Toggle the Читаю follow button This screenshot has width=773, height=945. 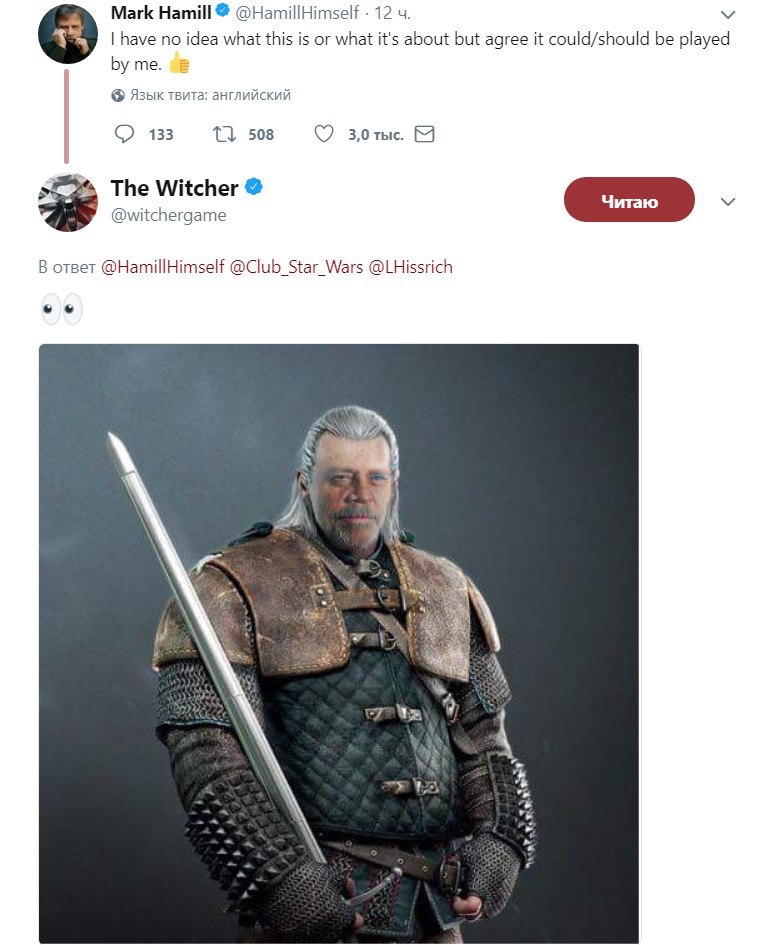pyautogui.click(x=629, y=201)
